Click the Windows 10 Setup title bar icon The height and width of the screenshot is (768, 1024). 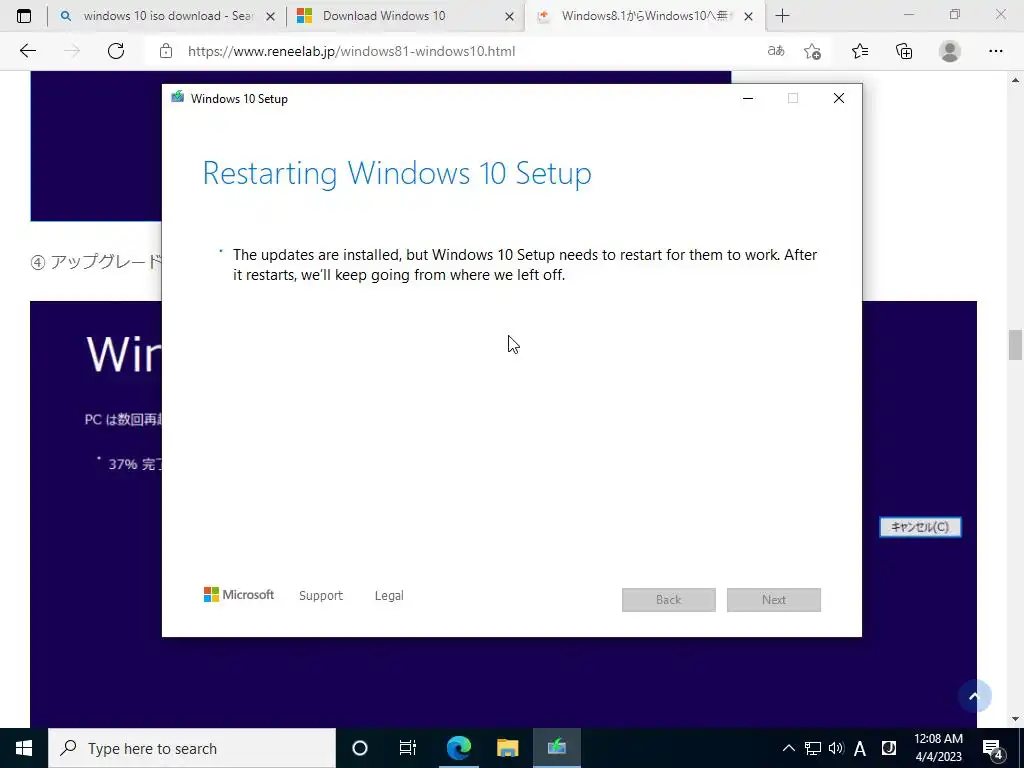[x=177, y=97]
